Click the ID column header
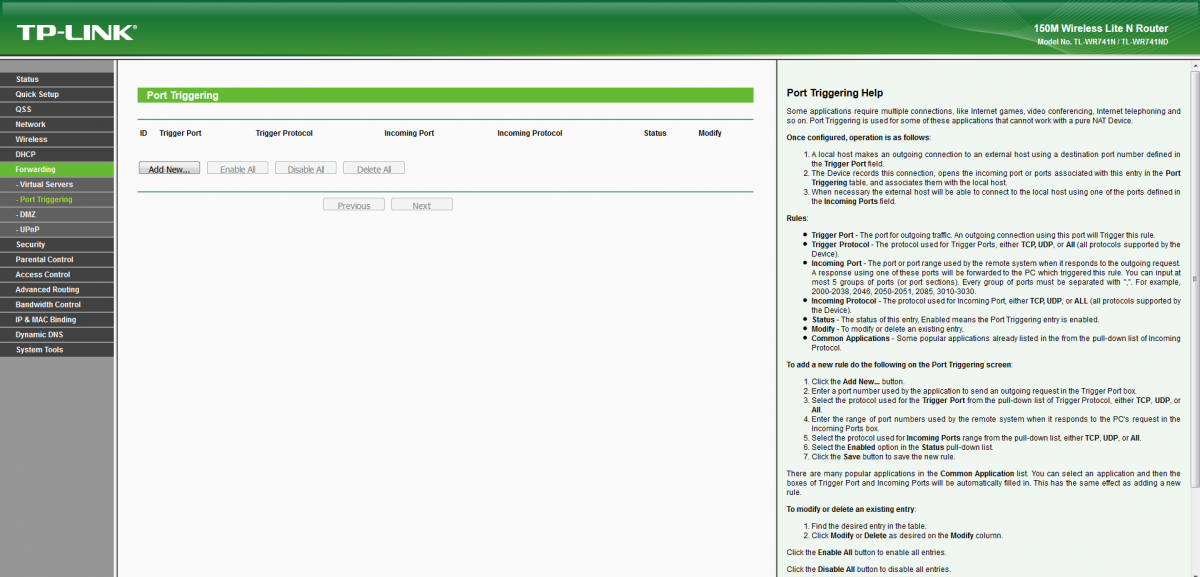Screen dimensions: 1200x577 (x=143, y=133)
